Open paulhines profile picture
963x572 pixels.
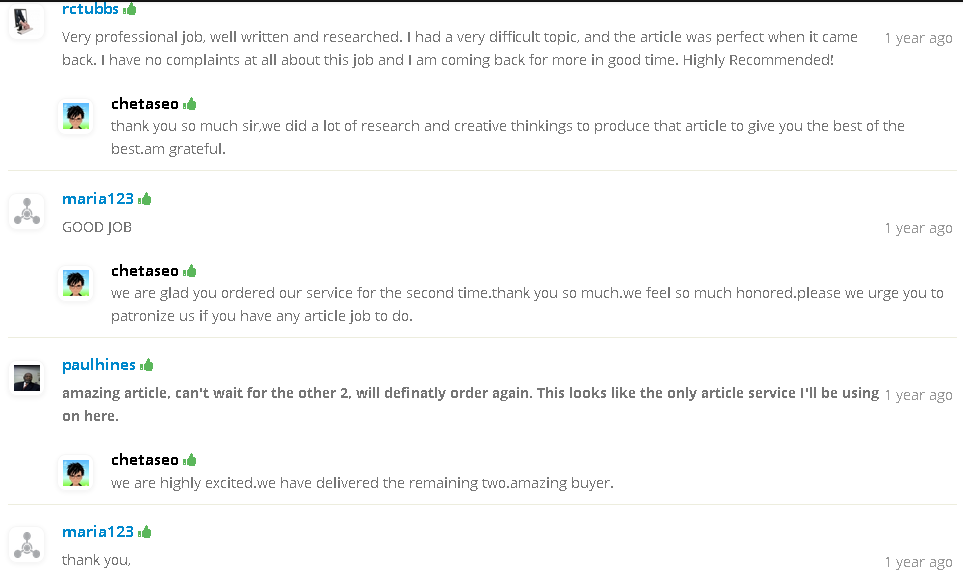pyautogui.click(x=27, y=378)
